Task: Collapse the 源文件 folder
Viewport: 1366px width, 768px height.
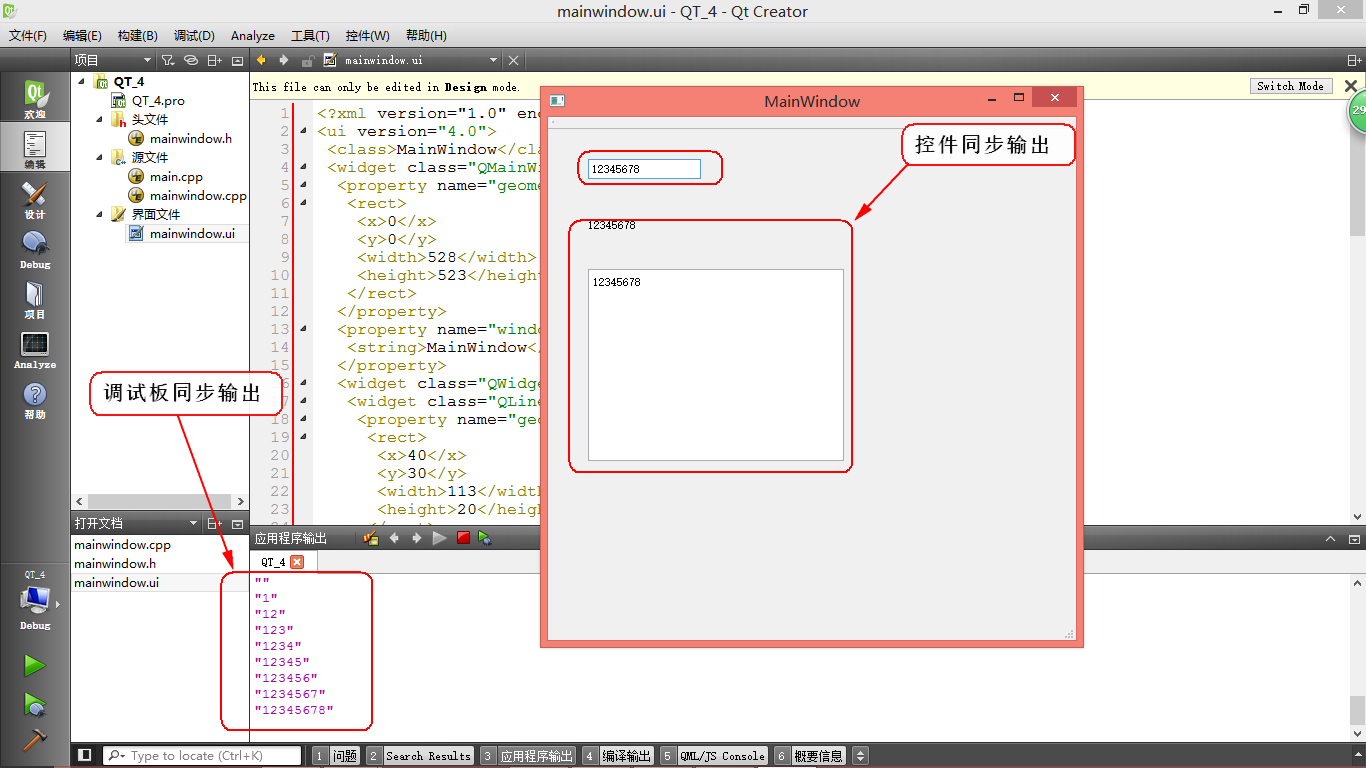Action: (x=100, y=158)
